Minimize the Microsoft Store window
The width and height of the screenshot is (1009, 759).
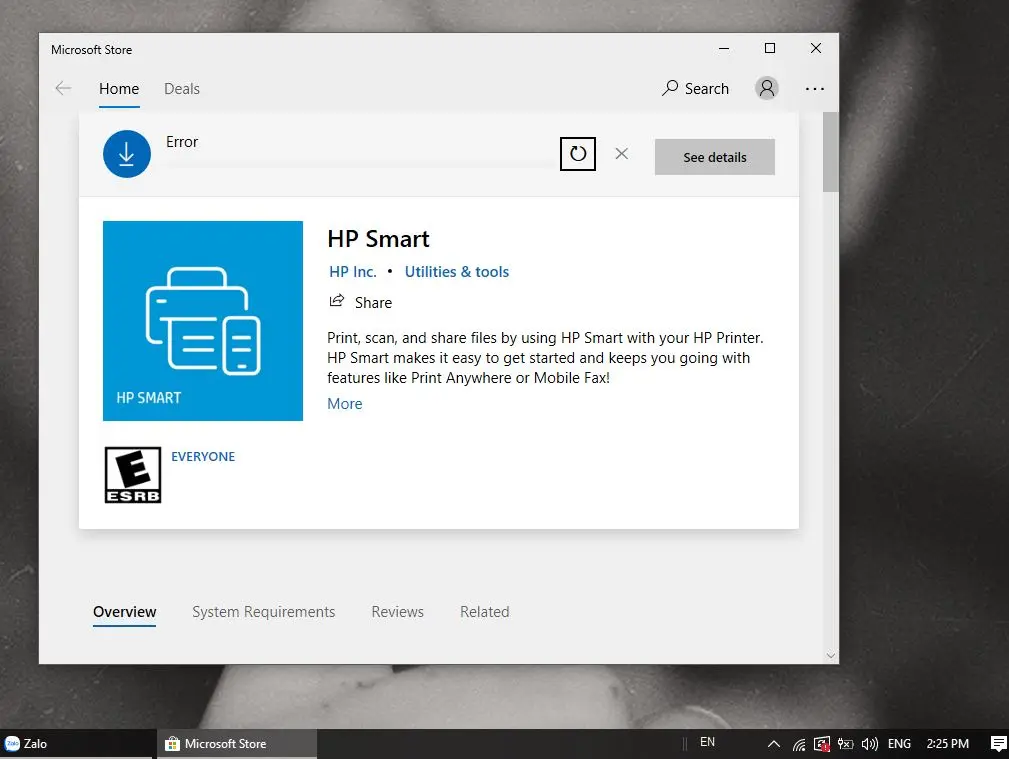click(x=724, y=48)
